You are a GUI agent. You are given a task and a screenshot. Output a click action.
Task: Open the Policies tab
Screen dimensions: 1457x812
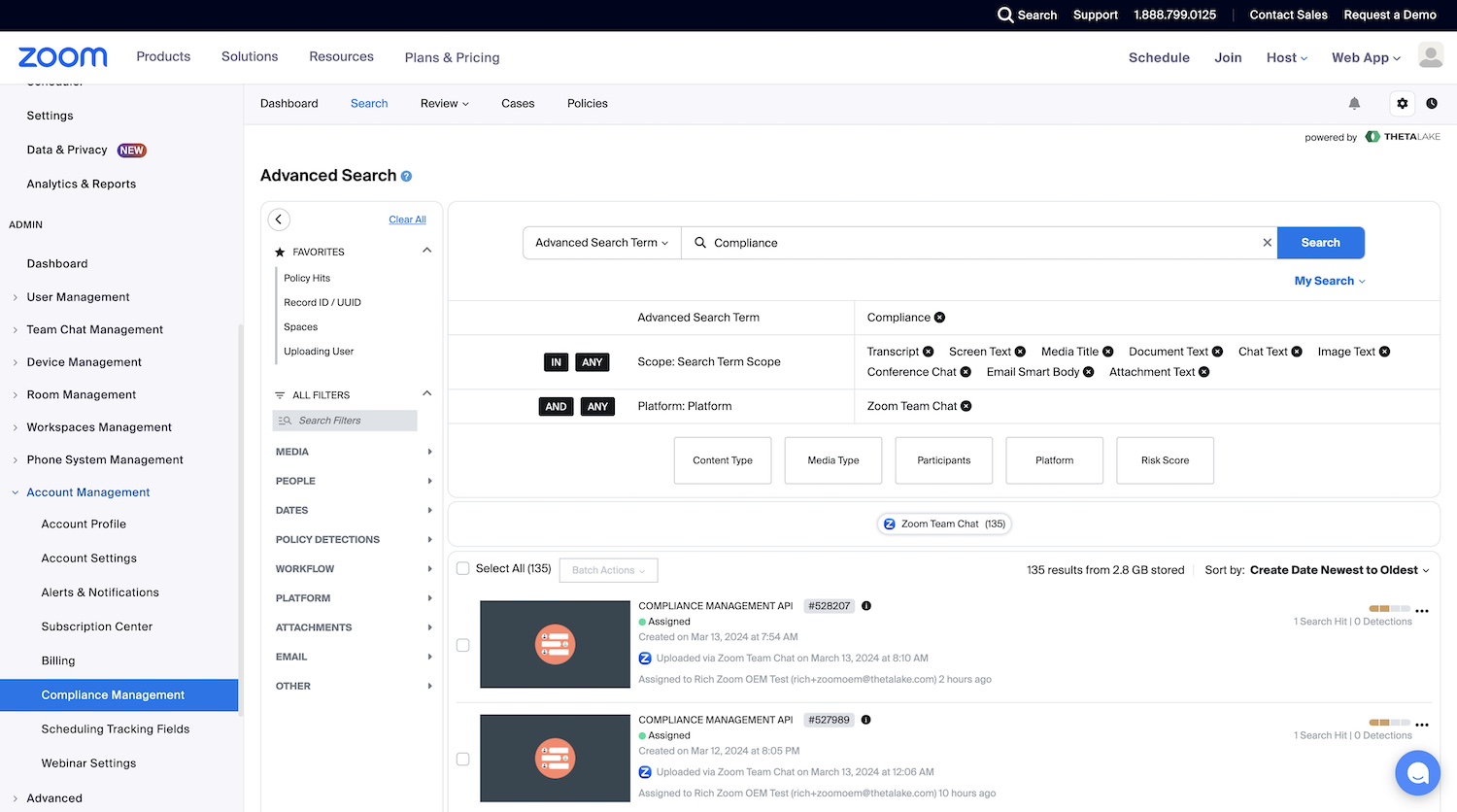click(x=587, y=104)
